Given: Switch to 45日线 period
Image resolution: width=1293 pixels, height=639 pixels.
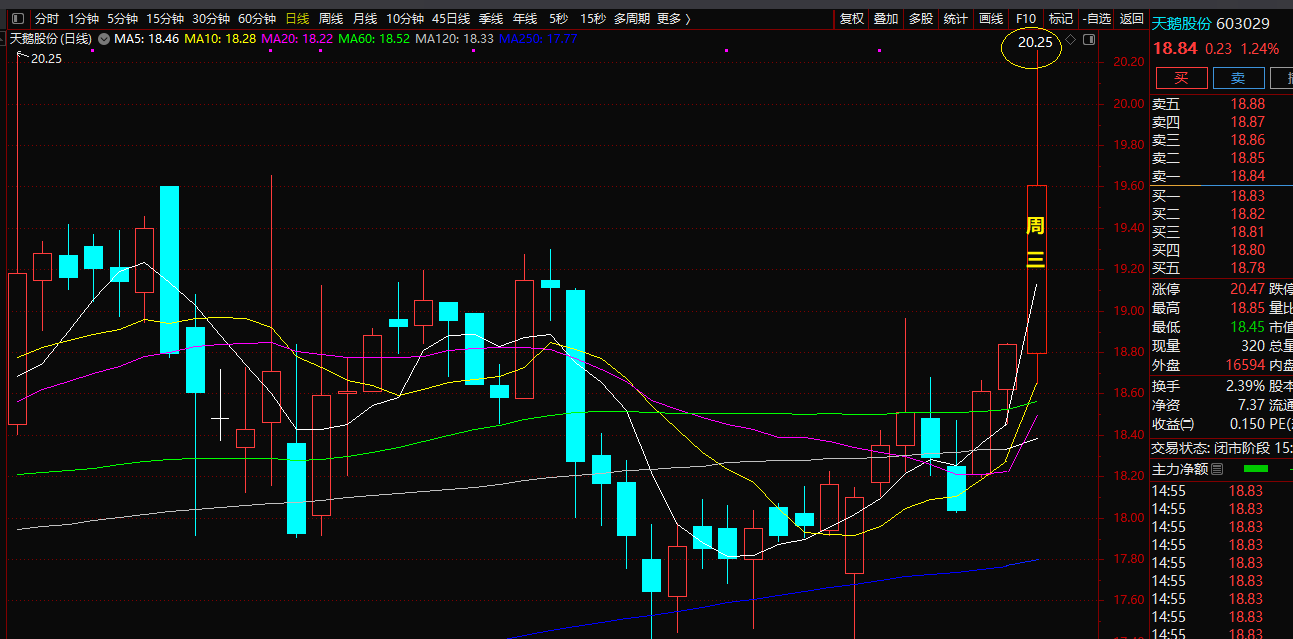Looking at the screenshot, I should (x=451, y=19).
